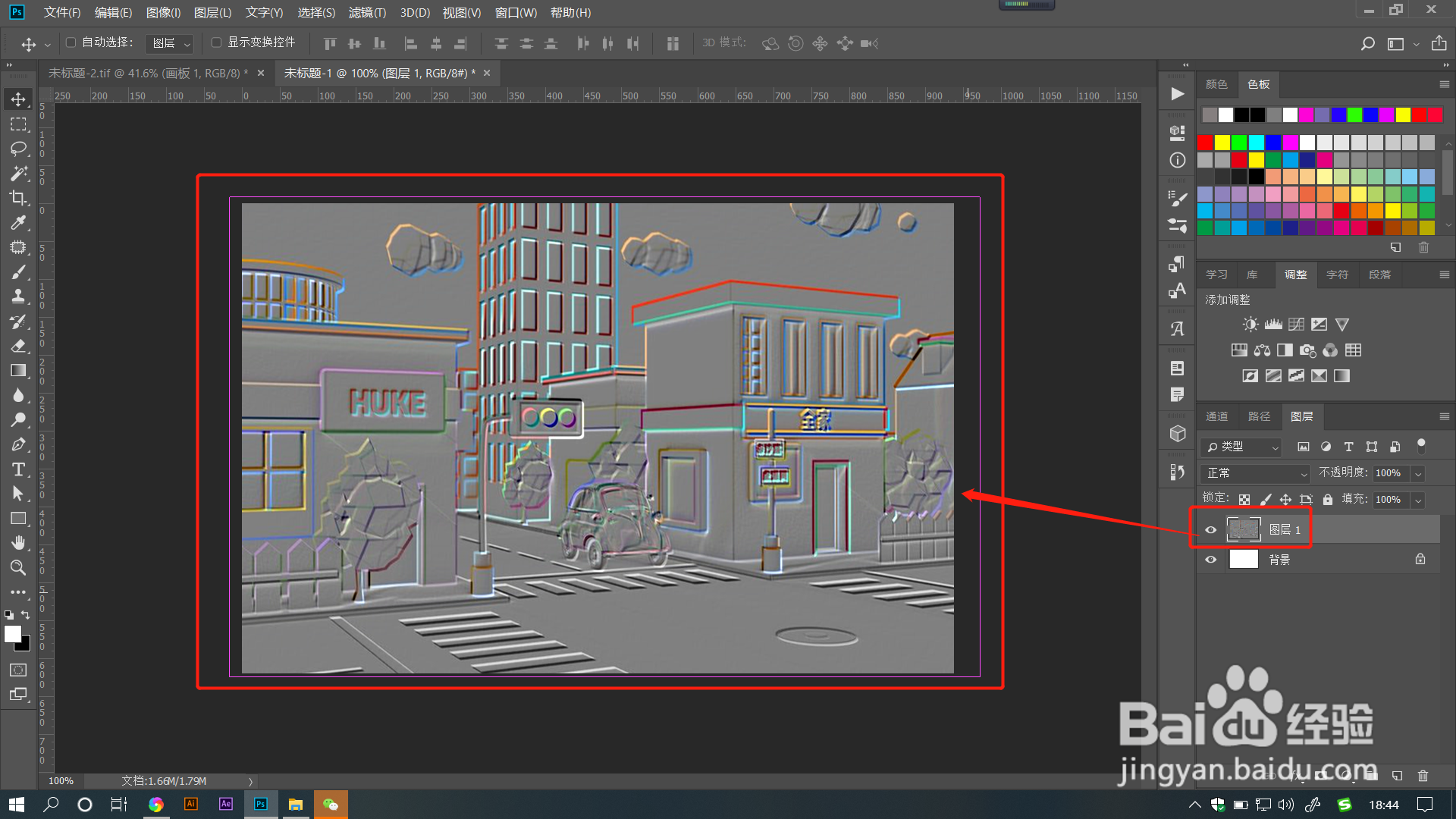Select the Lasso tool

18,149
